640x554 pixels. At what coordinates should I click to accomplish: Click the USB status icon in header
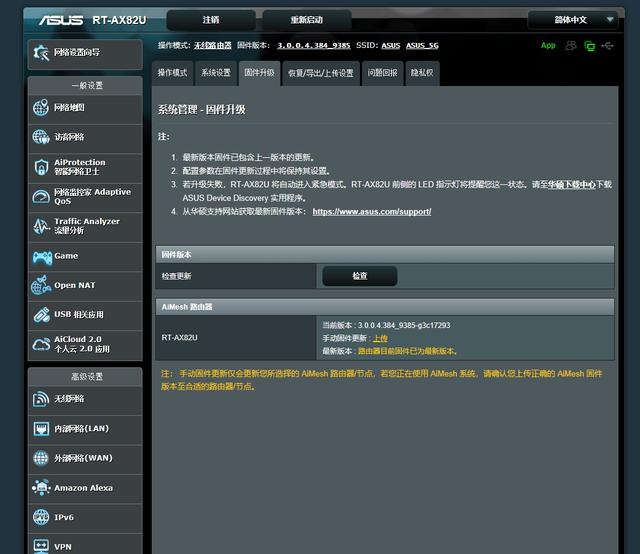pos(607,45)
